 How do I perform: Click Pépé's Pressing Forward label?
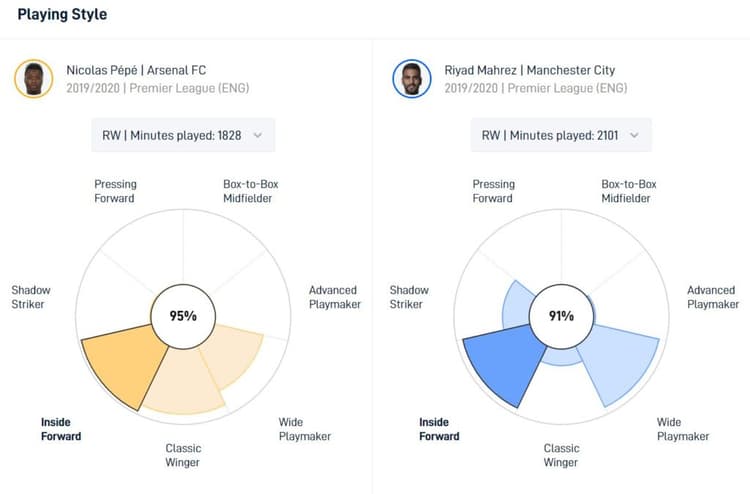pyautogui.click(x=115, y=191)
